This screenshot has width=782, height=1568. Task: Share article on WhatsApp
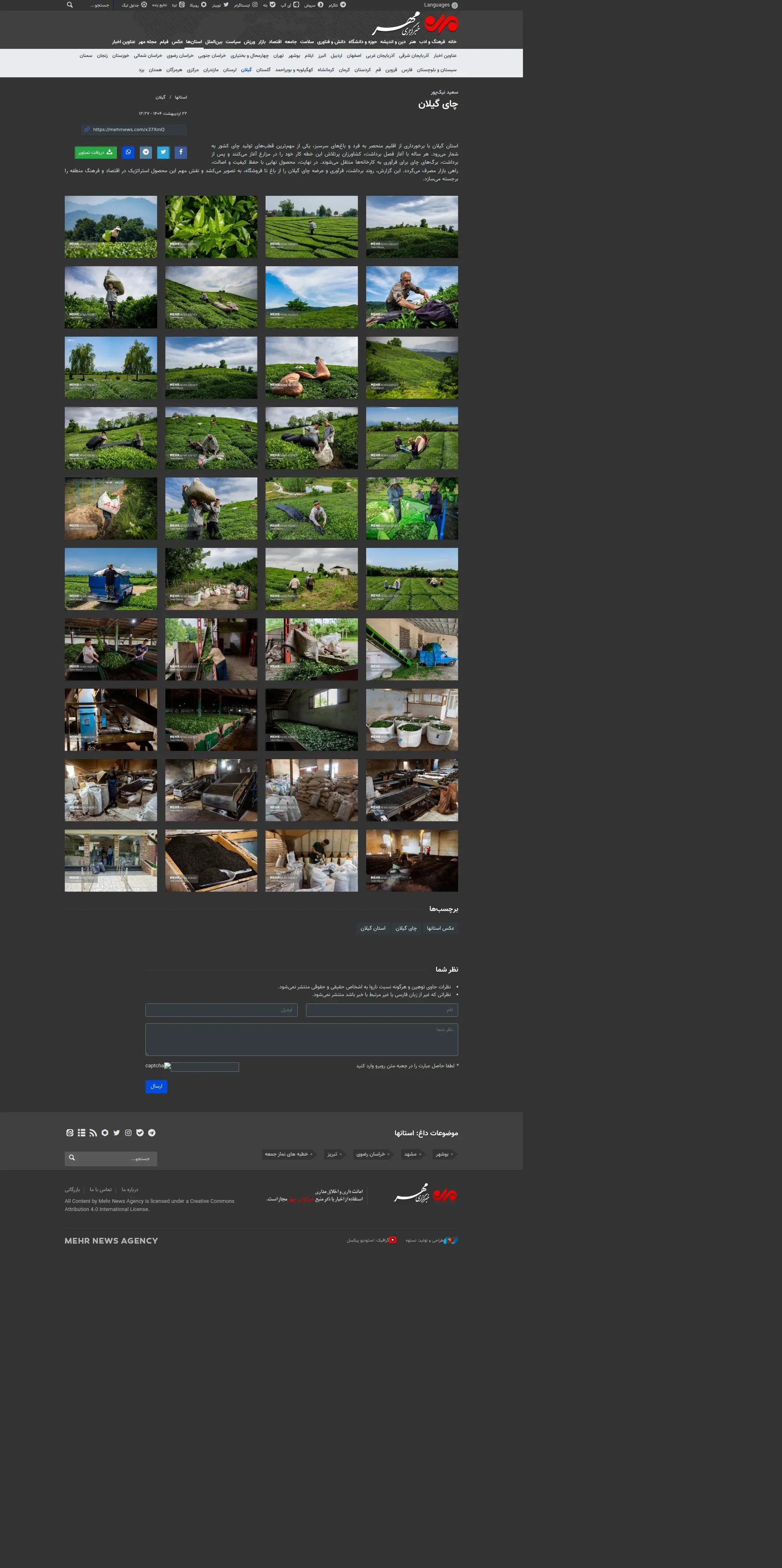(129, 152)
